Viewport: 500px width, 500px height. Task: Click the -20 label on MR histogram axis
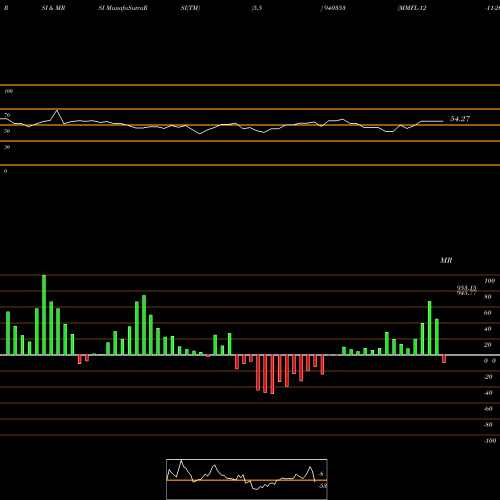point(488,377)
